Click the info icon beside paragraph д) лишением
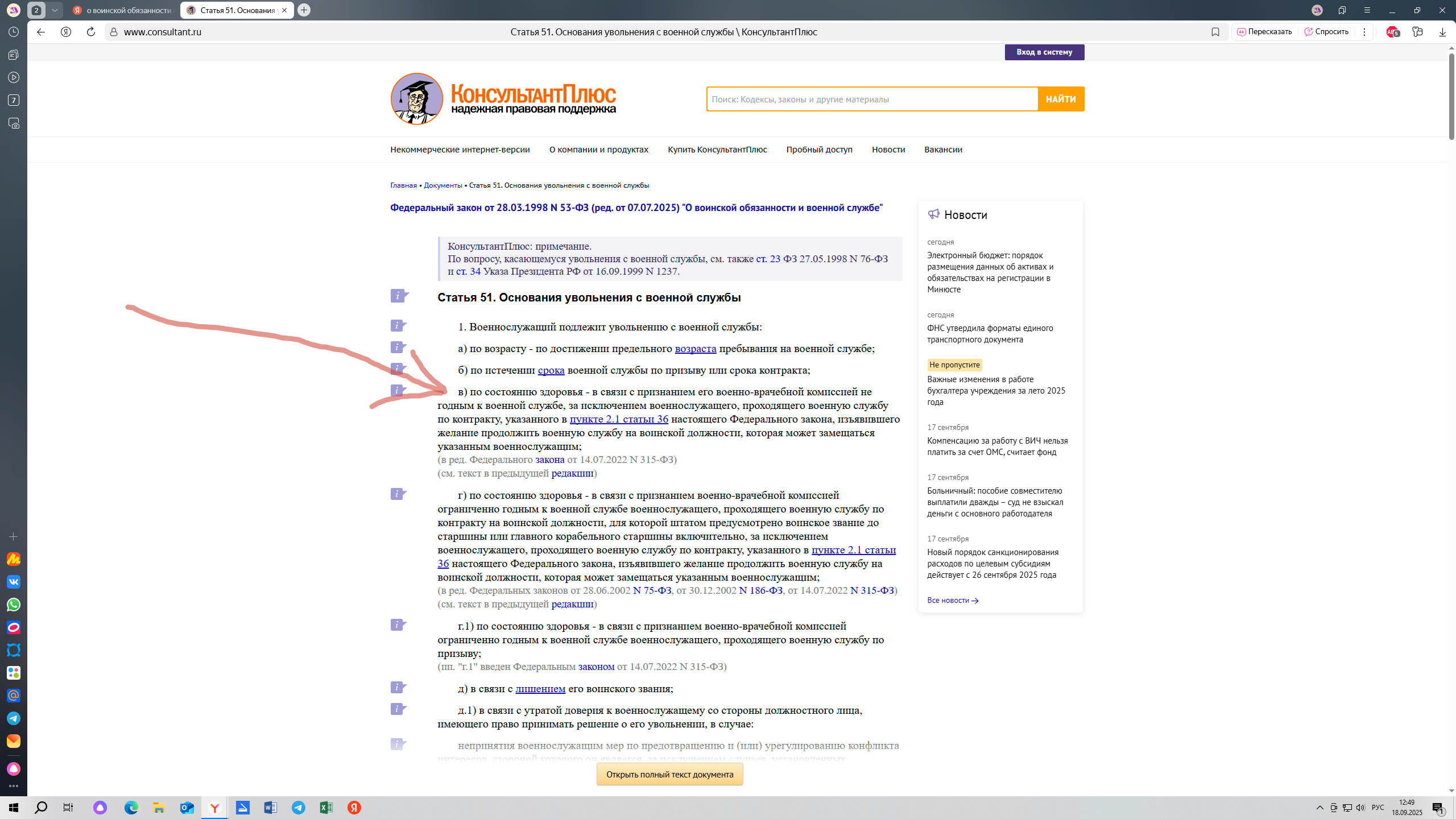This screenshot has width=1456, height=819. point(399,687)
